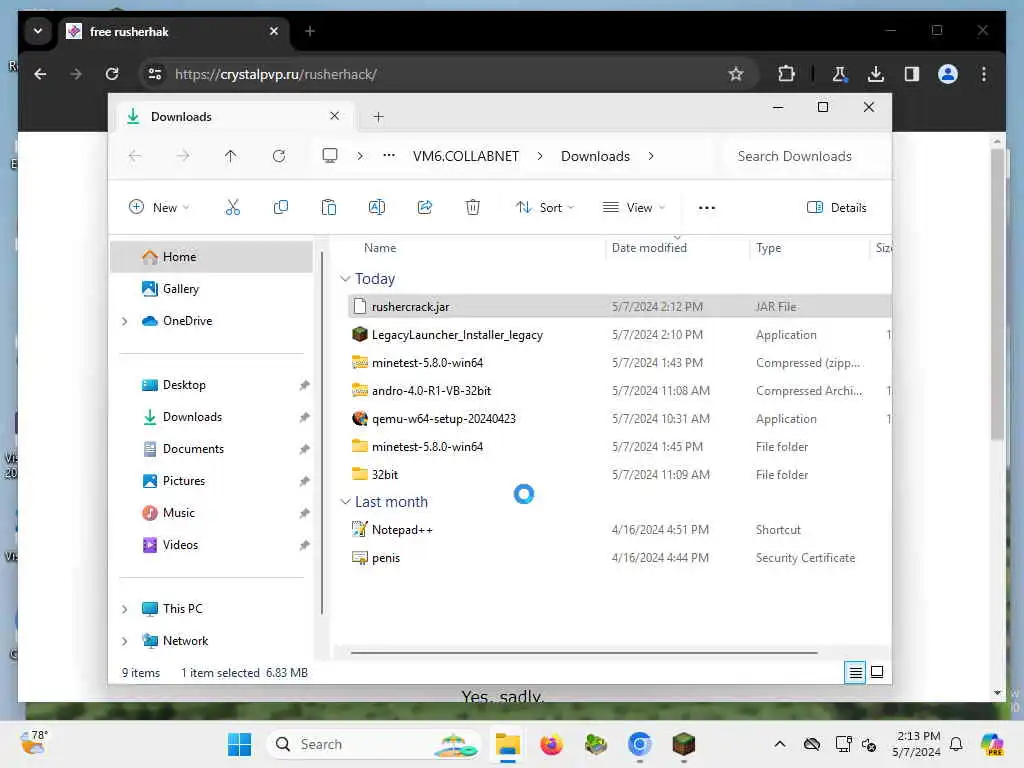
Task: Toggle the Details pane
Action: tap(837, 208)
